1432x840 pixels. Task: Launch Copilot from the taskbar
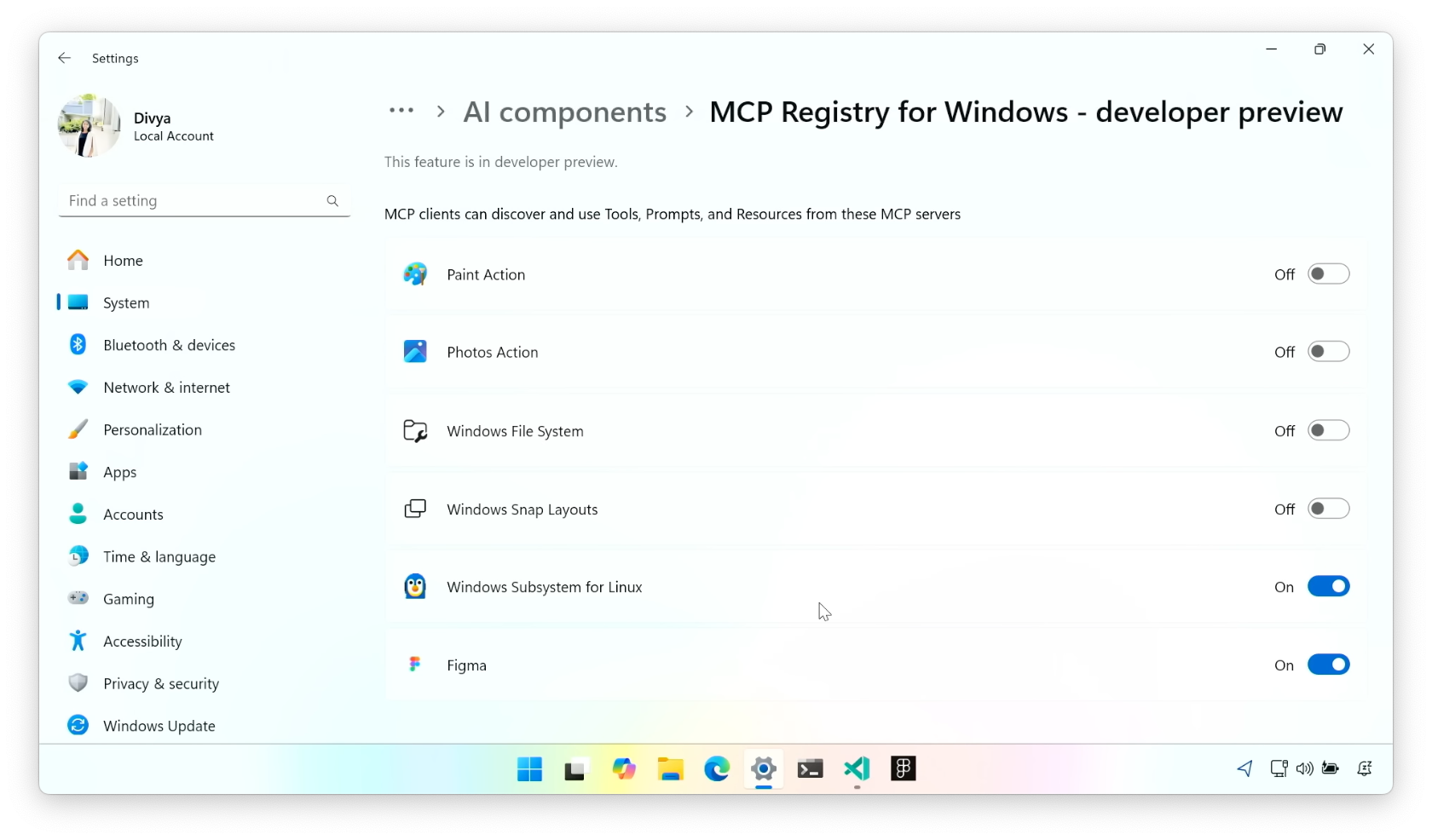[x=624, y=769]
